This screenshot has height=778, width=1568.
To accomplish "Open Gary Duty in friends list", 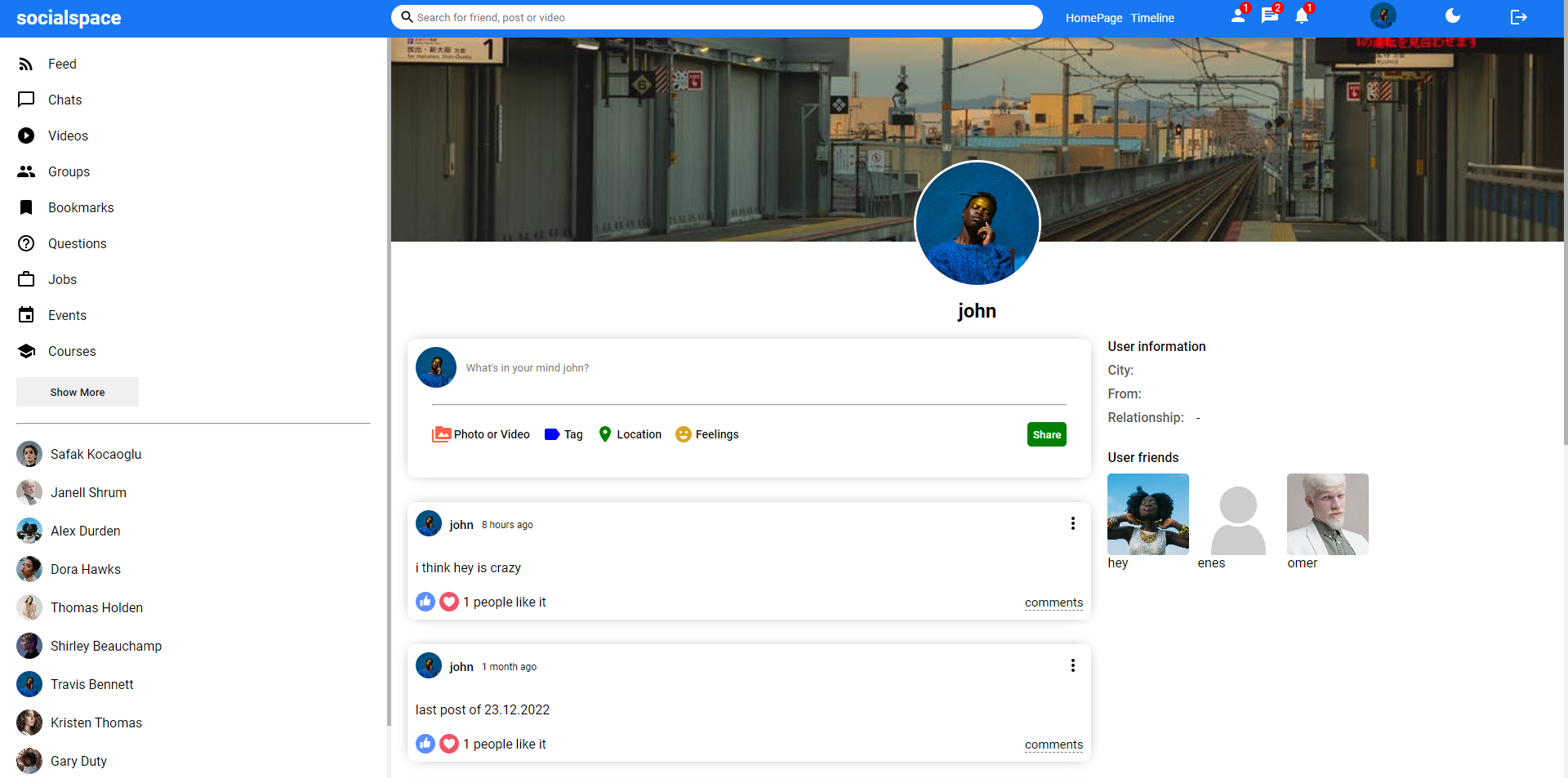I will [x=62, y=761].
